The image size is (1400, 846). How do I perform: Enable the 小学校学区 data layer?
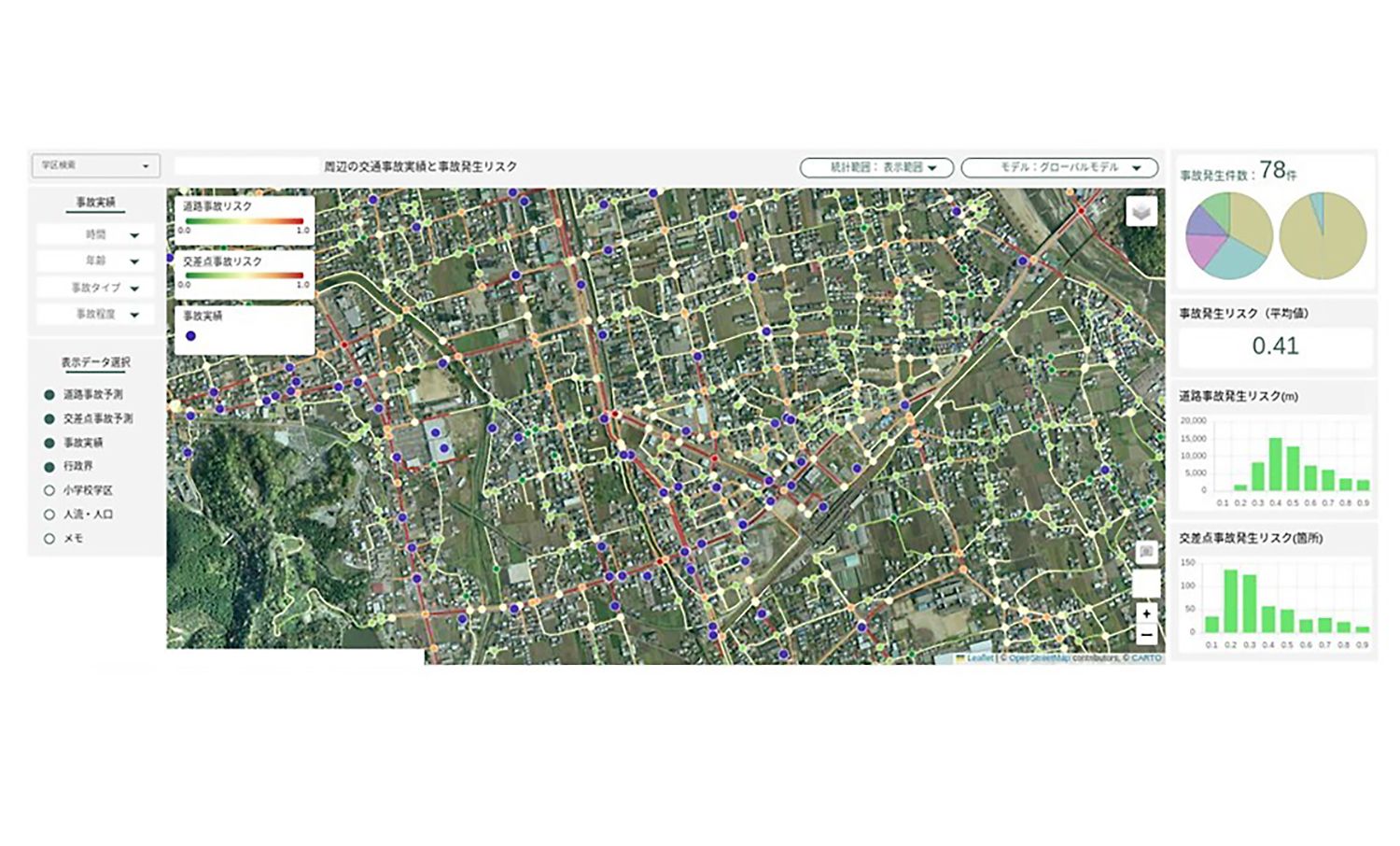(49, 490)
